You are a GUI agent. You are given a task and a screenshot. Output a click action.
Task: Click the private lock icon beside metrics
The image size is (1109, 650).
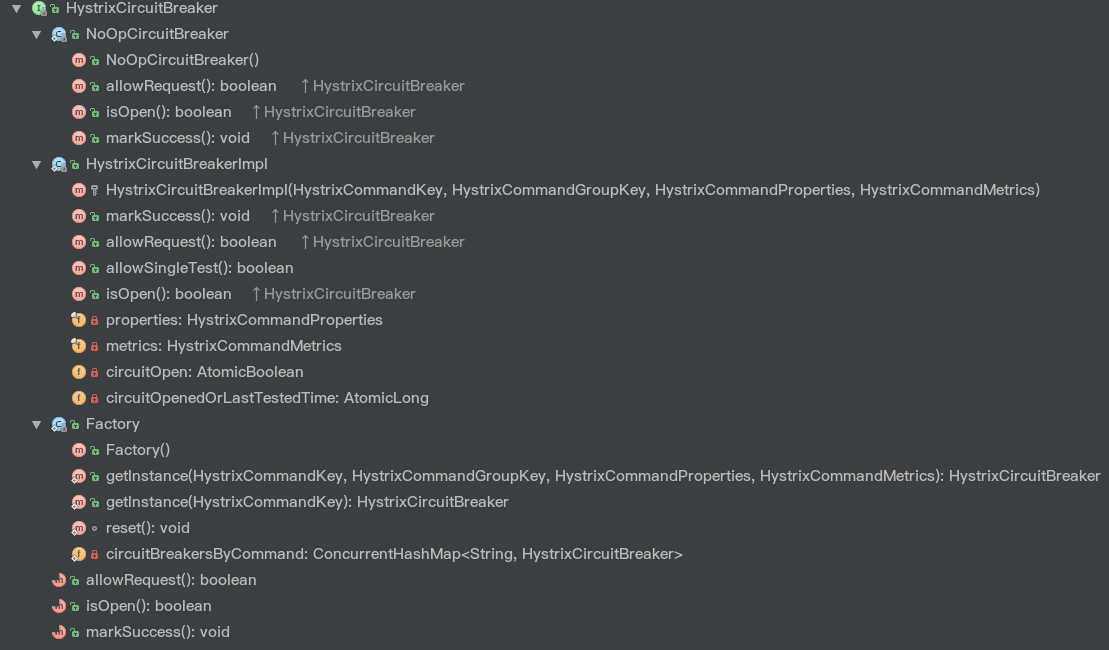[94, 347]
